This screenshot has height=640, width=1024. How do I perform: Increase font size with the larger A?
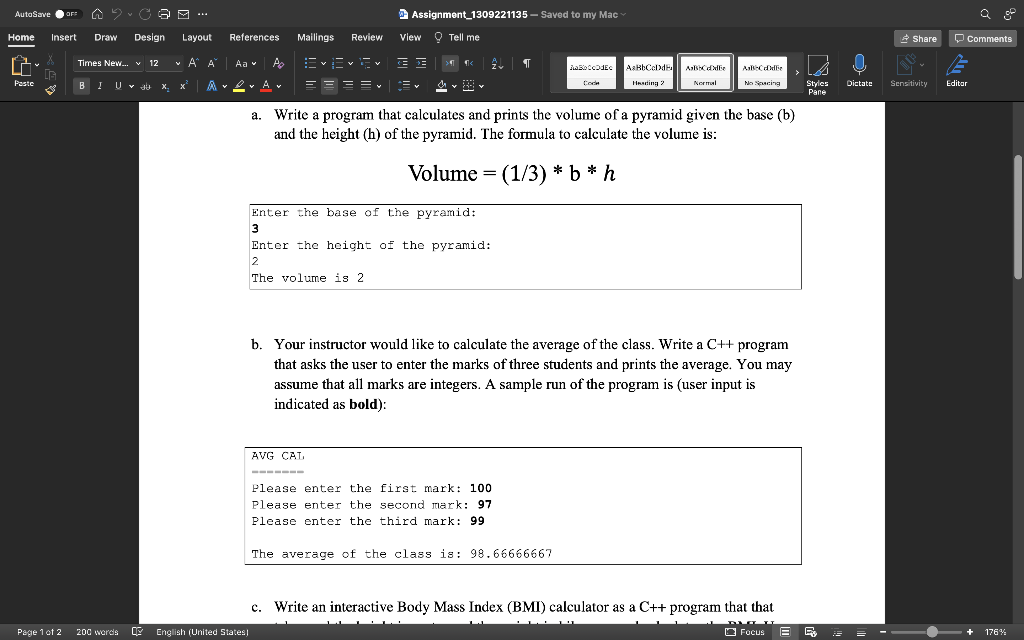click(x=193, y=63)
